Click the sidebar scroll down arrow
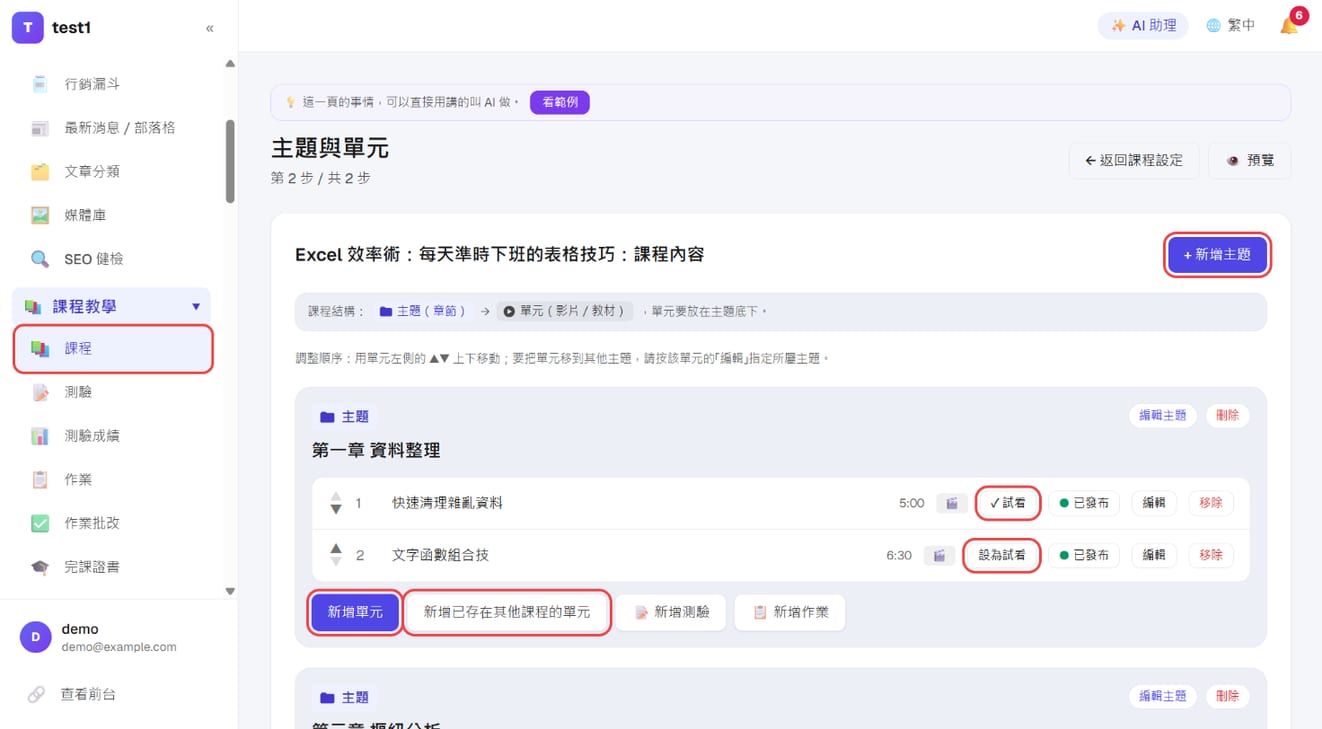This screenshot has width=1322, height=729. [x=230, y=591]
